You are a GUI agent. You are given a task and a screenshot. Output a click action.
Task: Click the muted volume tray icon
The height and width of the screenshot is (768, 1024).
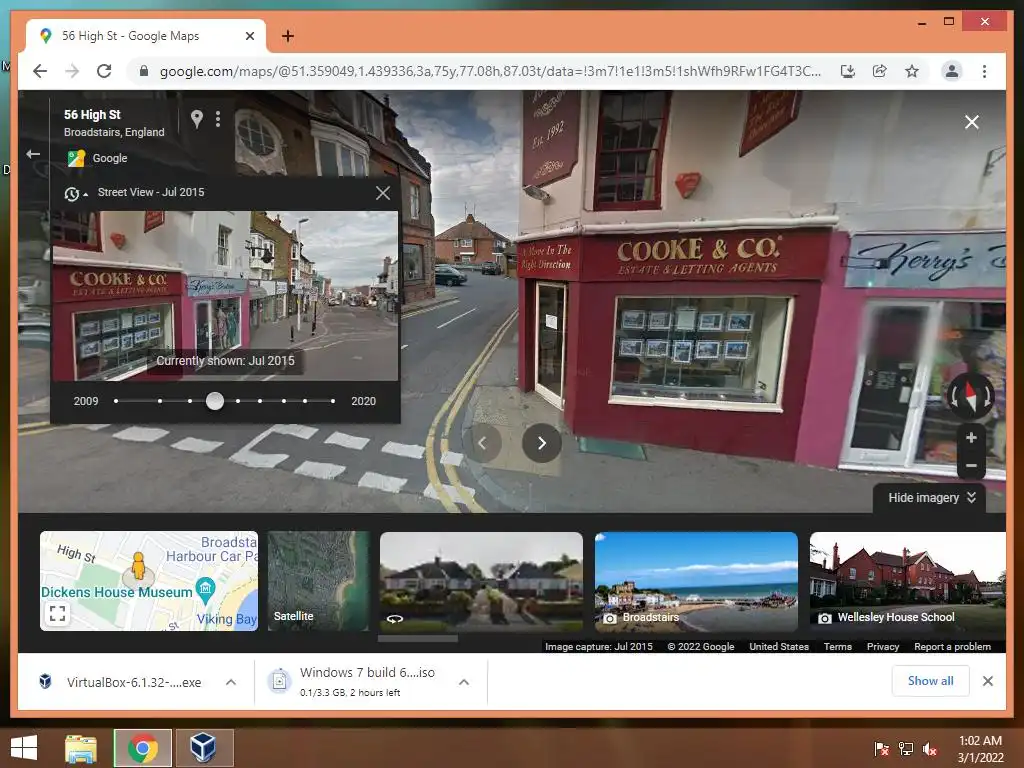pyautogui.click(x=930, y=749)
